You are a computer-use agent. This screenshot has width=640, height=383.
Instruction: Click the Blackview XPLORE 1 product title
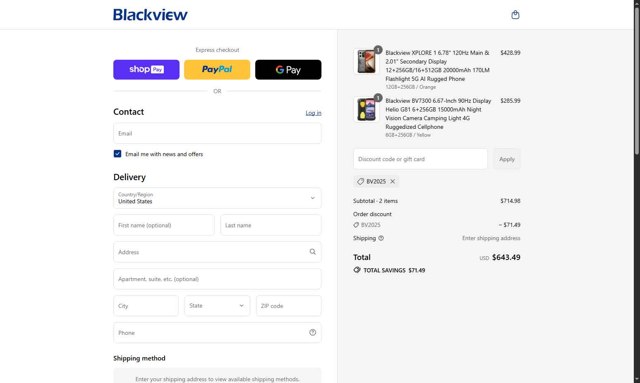click(x=438, y=66)
